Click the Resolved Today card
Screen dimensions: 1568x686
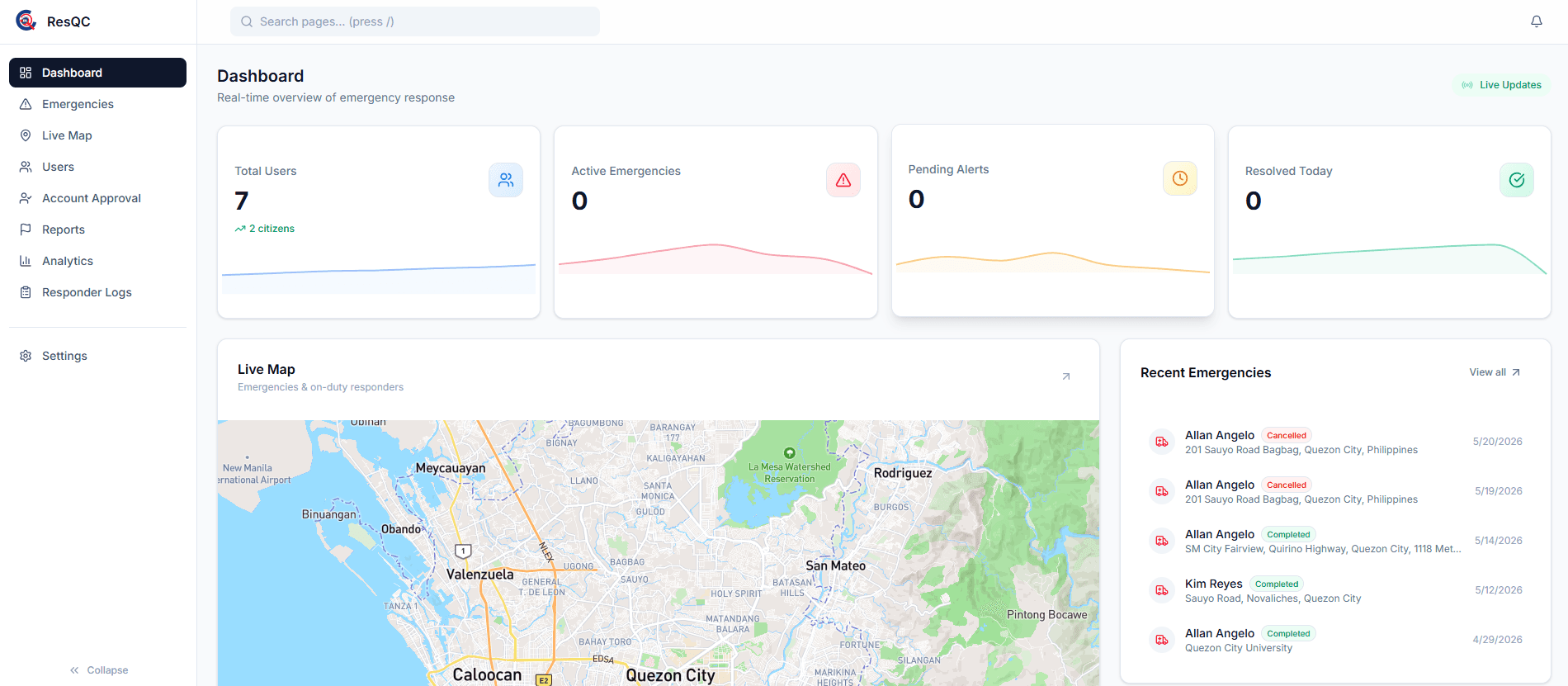coord(1390,222)
